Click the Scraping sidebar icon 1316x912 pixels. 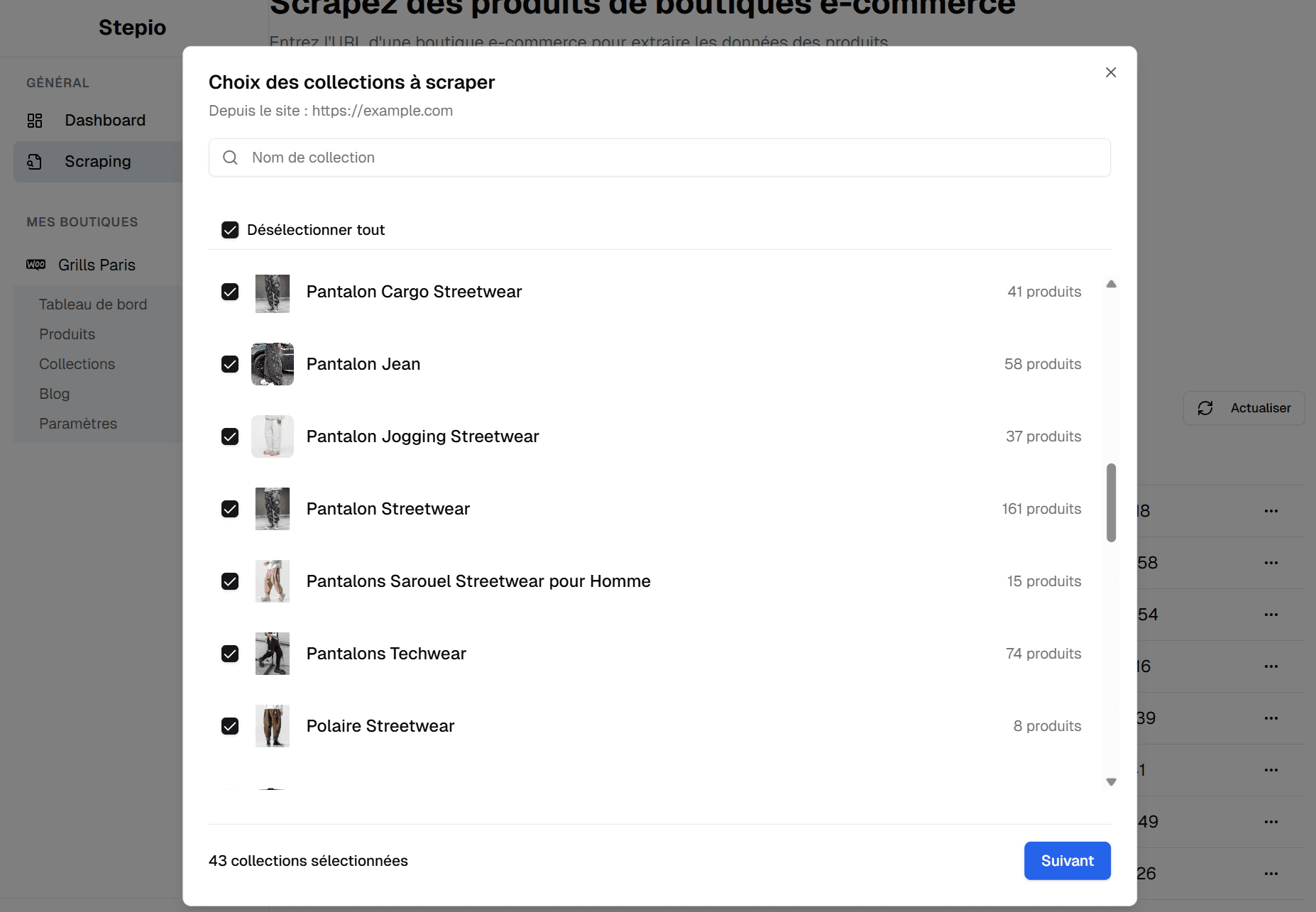[35, 162]
